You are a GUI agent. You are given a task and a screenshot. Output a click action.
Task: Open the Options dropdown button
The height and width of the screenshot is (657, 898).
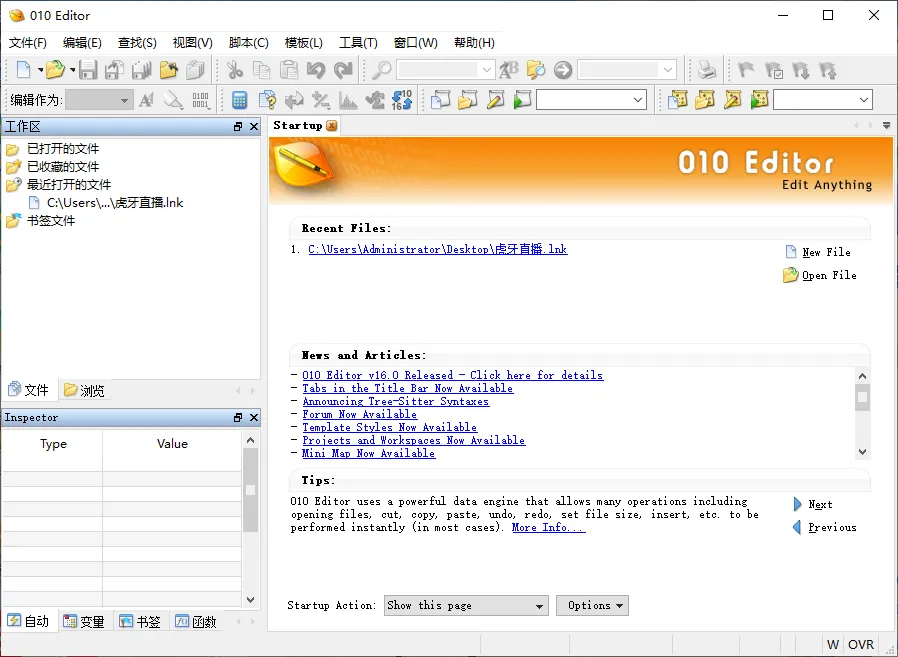point(592,606)
